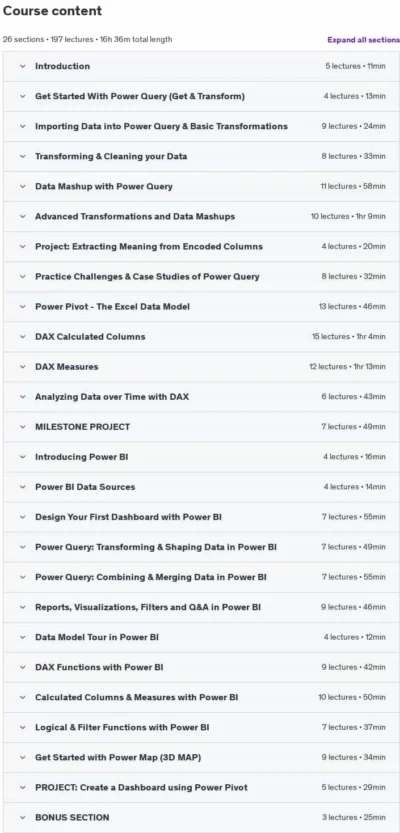Select Importing Data into Power Query section title

coord(161,126)
